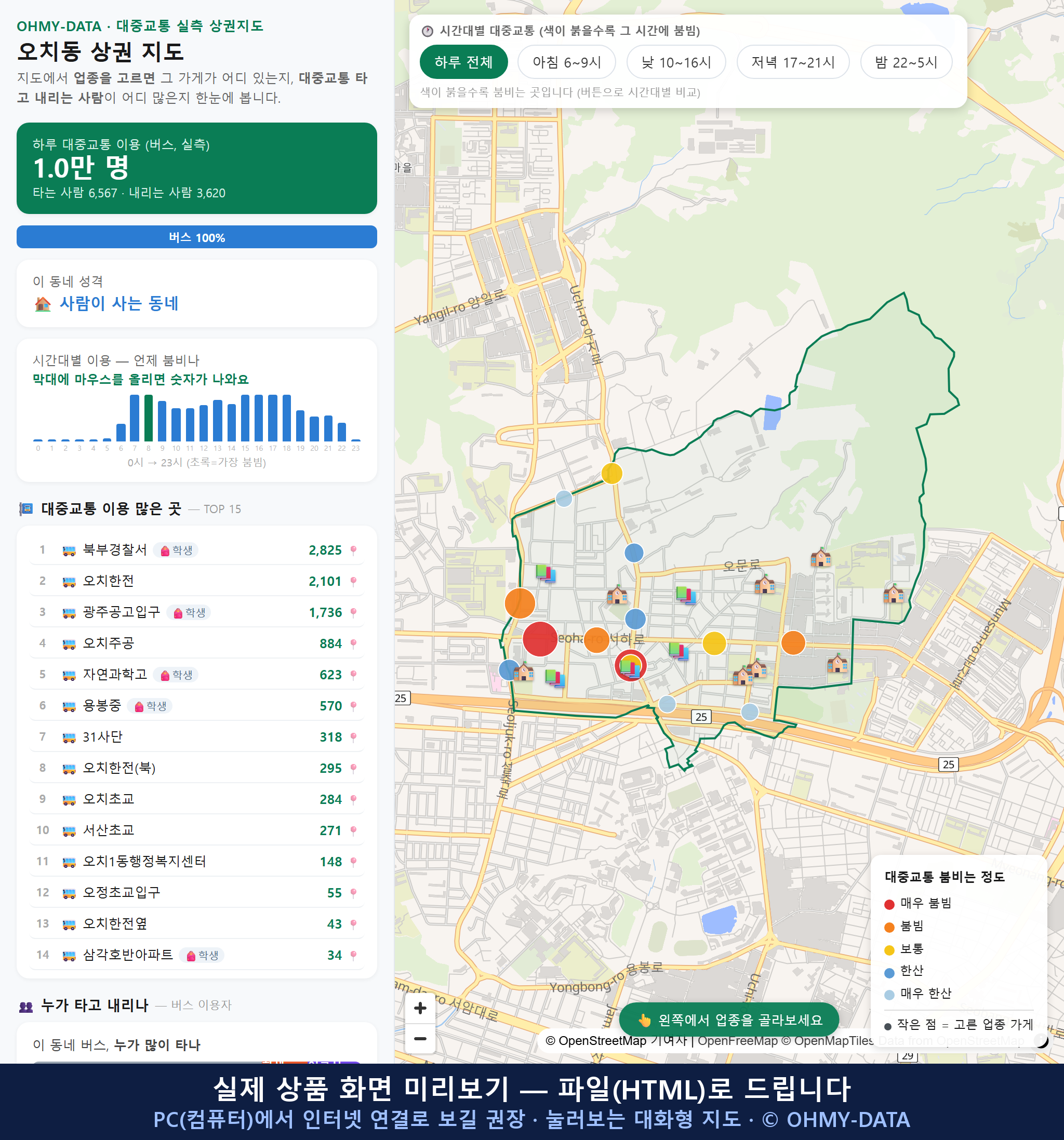Click the green bar for hour 8
Viewport: 1064px width, 1140px height.
149,418
